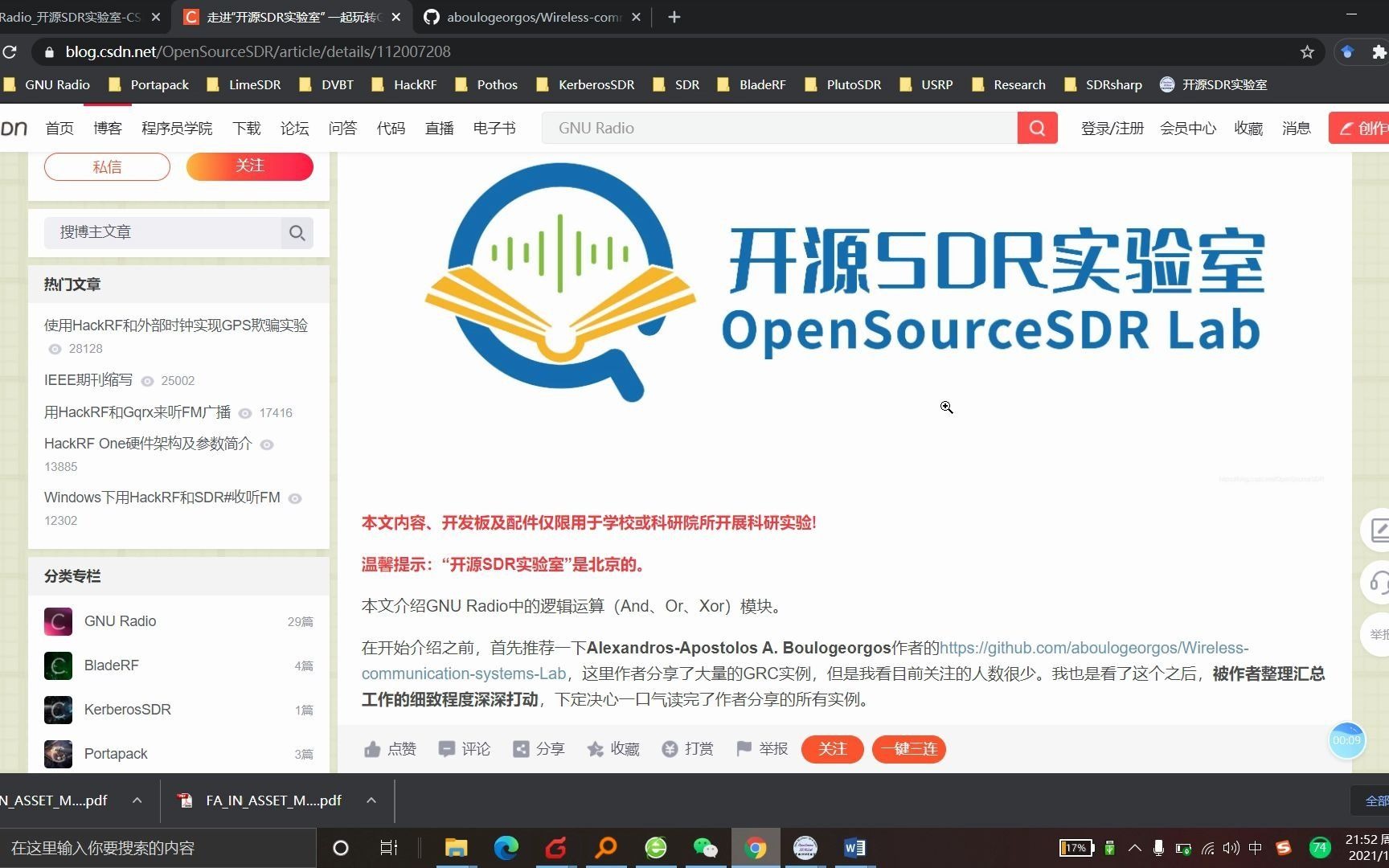Open the LimeSDR bookmarks folder
The height and width of the screenshot is (868, 1389).
[244, 84]
